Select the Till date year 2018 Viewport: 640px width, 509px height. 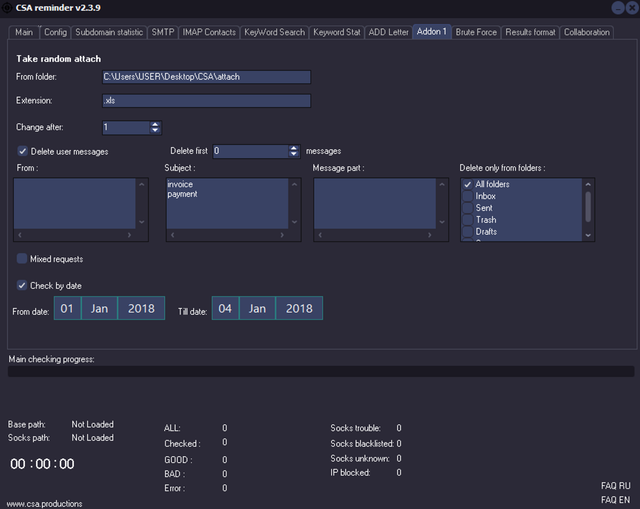click(299, 308)
